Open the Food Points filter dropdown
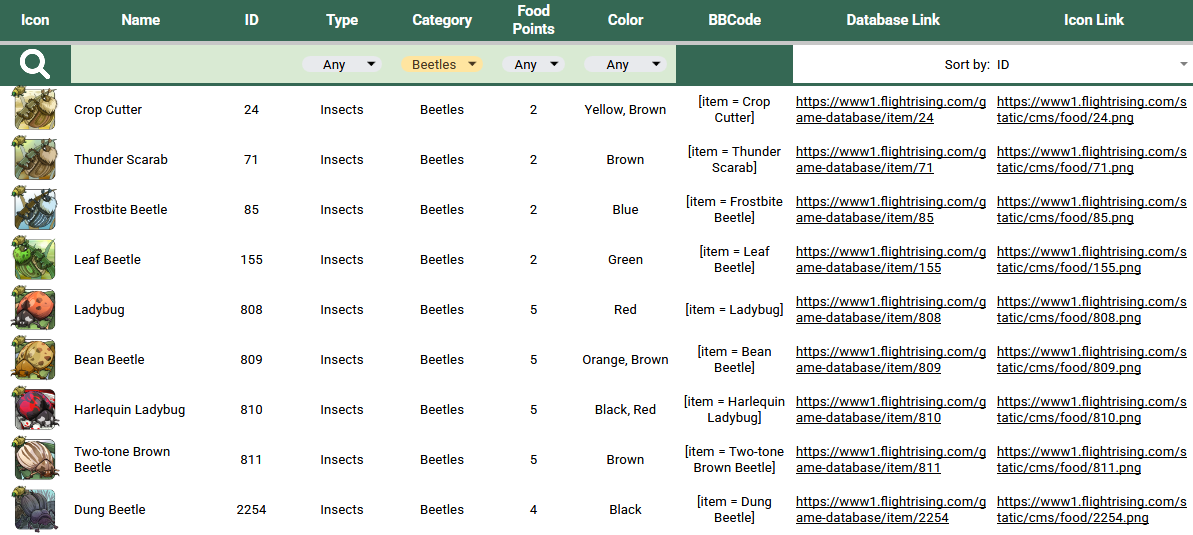Screen dimensions: 1193x535 click(x=533, y=65)
